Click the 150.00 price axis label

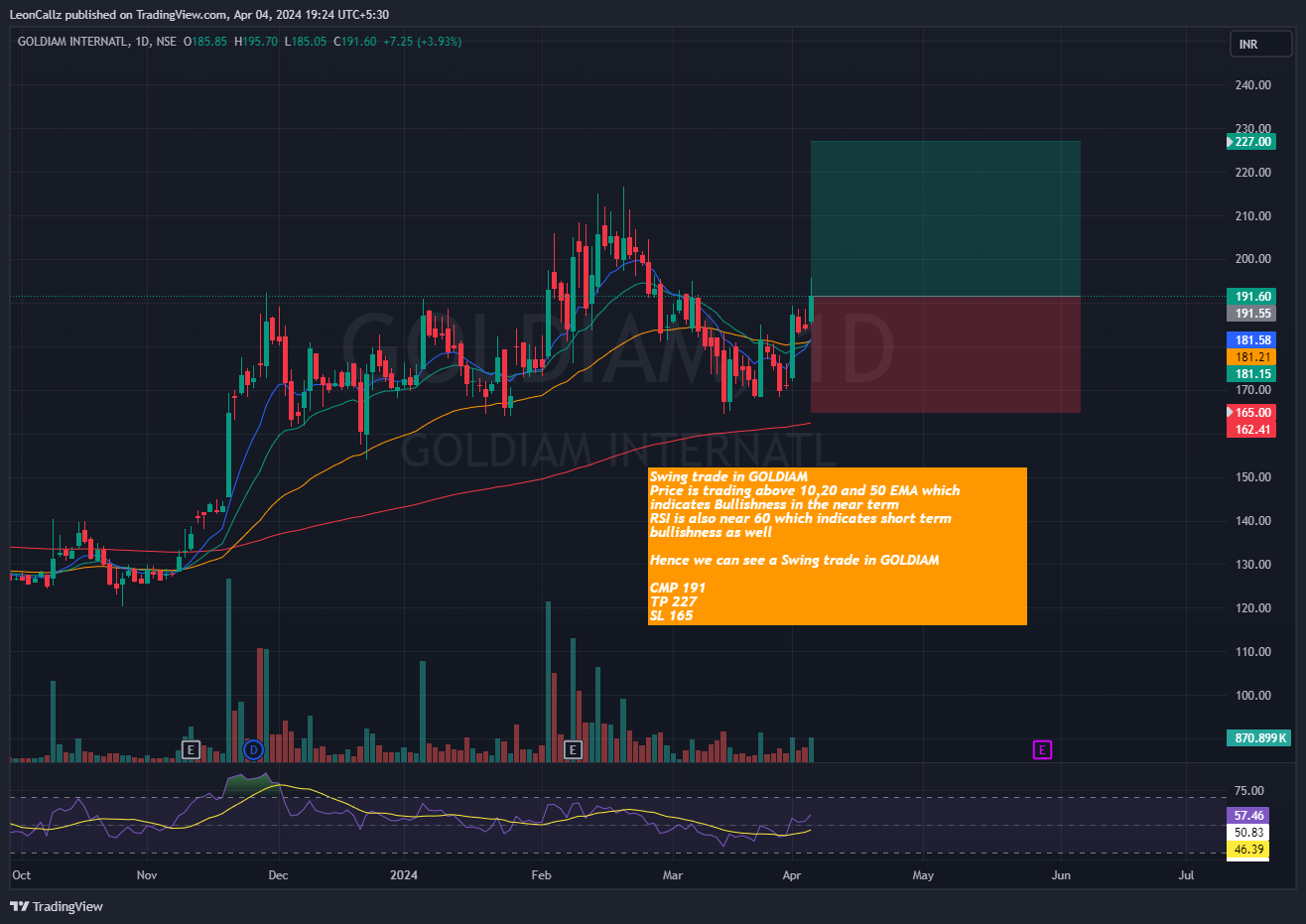click(1252, 477)
